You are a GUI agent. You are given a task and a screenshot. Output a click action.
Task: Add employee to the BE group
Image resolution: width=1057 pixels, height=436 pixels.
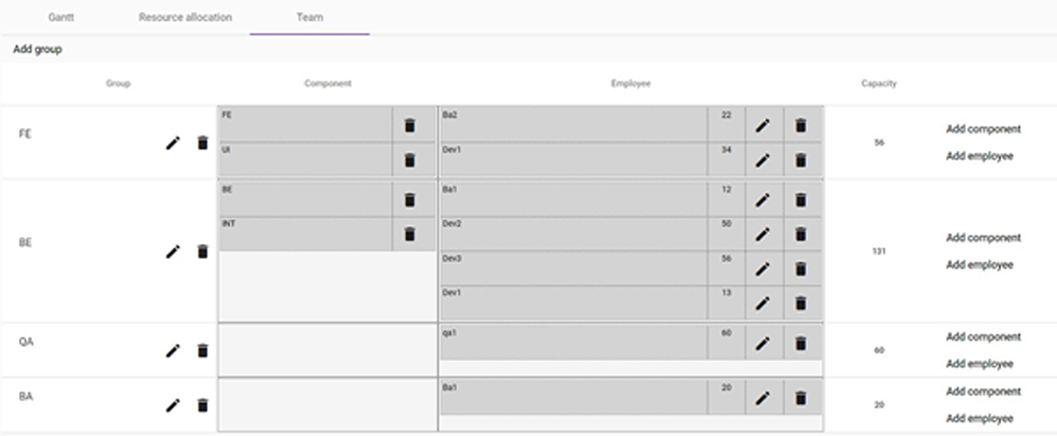(x=979, y=265)
